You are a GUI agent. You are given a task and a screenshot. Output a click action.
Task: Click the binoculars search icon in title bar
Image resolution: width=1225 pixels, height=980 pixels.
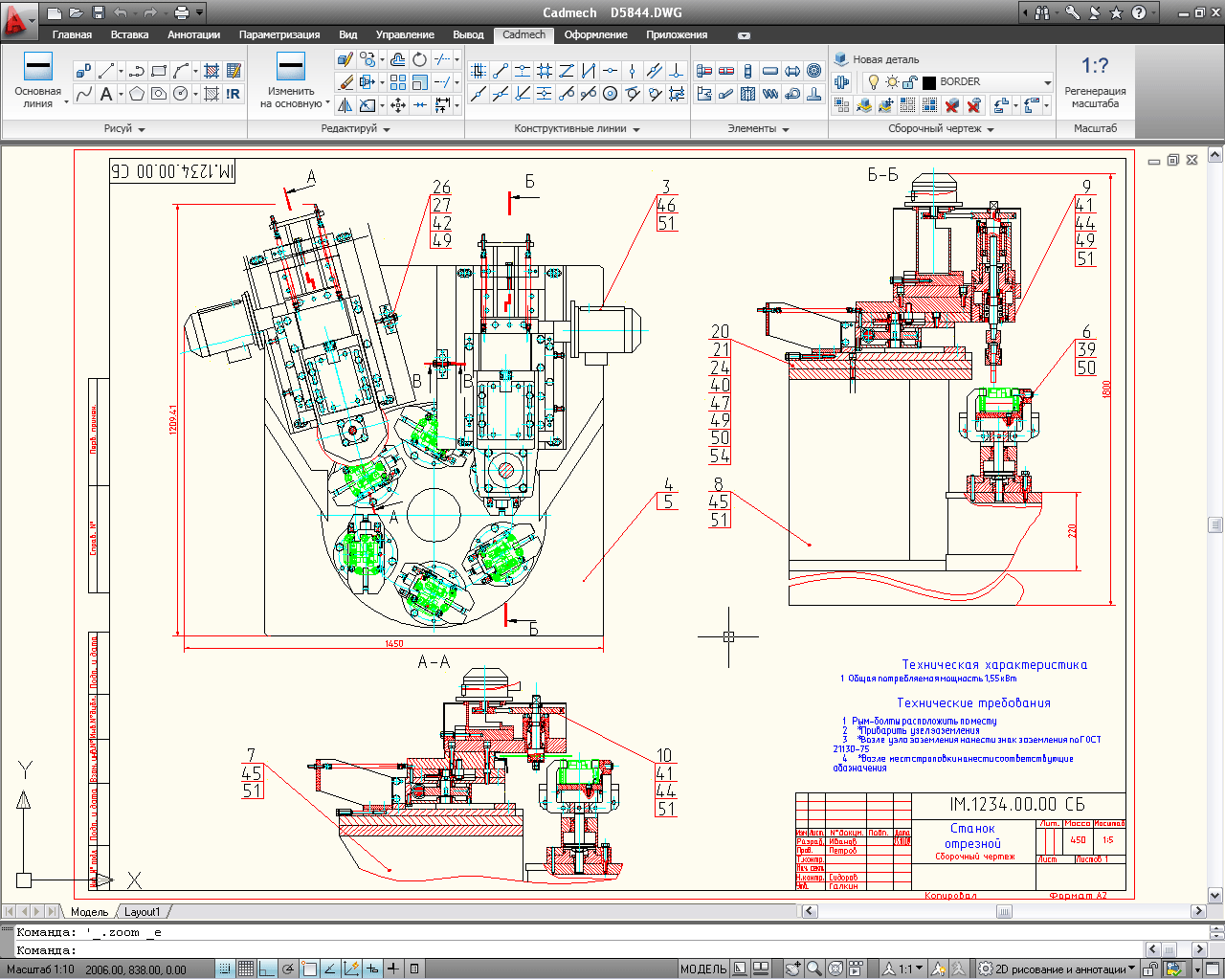1043,12
